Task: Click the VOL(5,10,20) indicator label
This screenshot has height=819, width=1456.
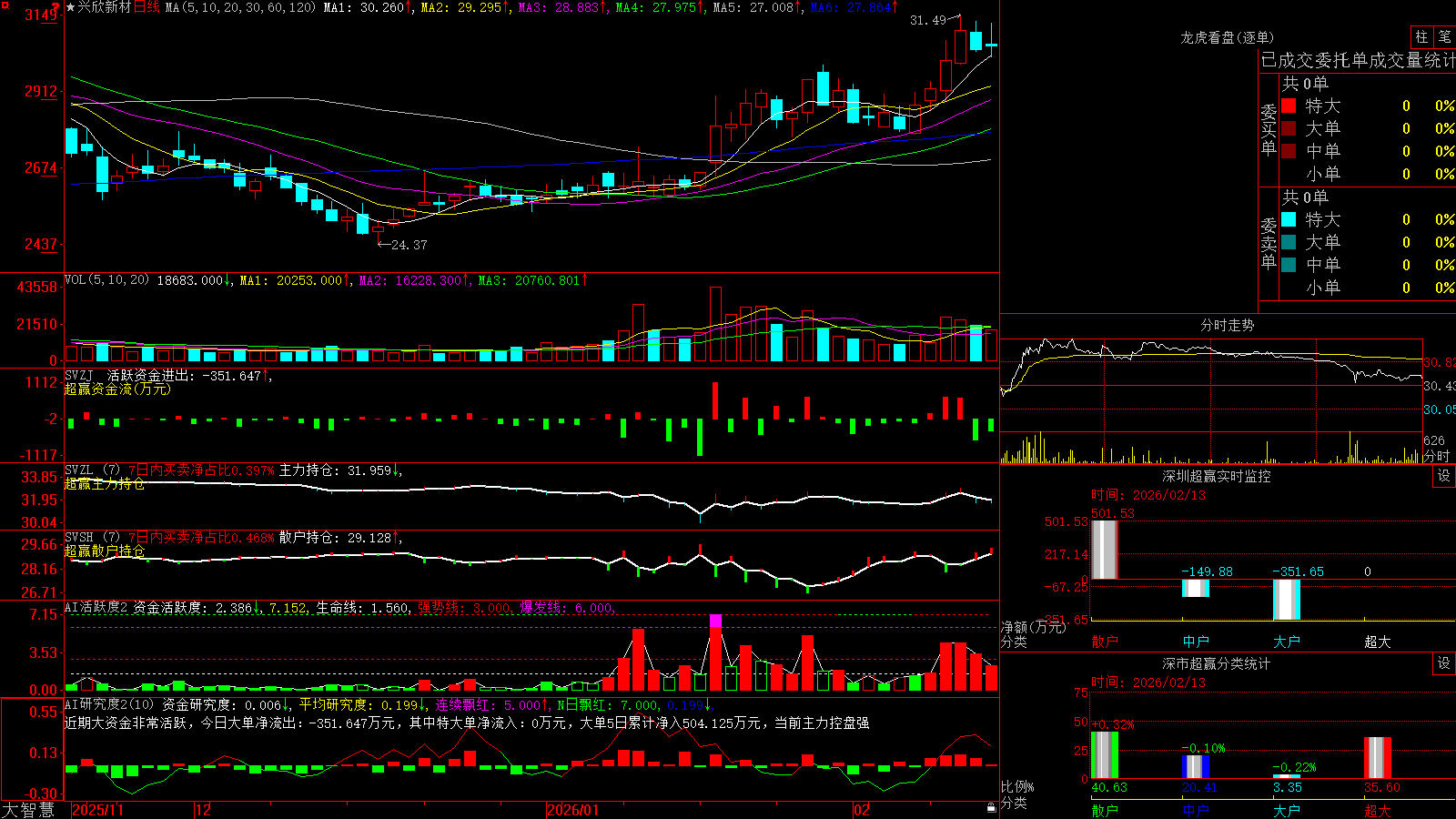Action: (106, 279)
